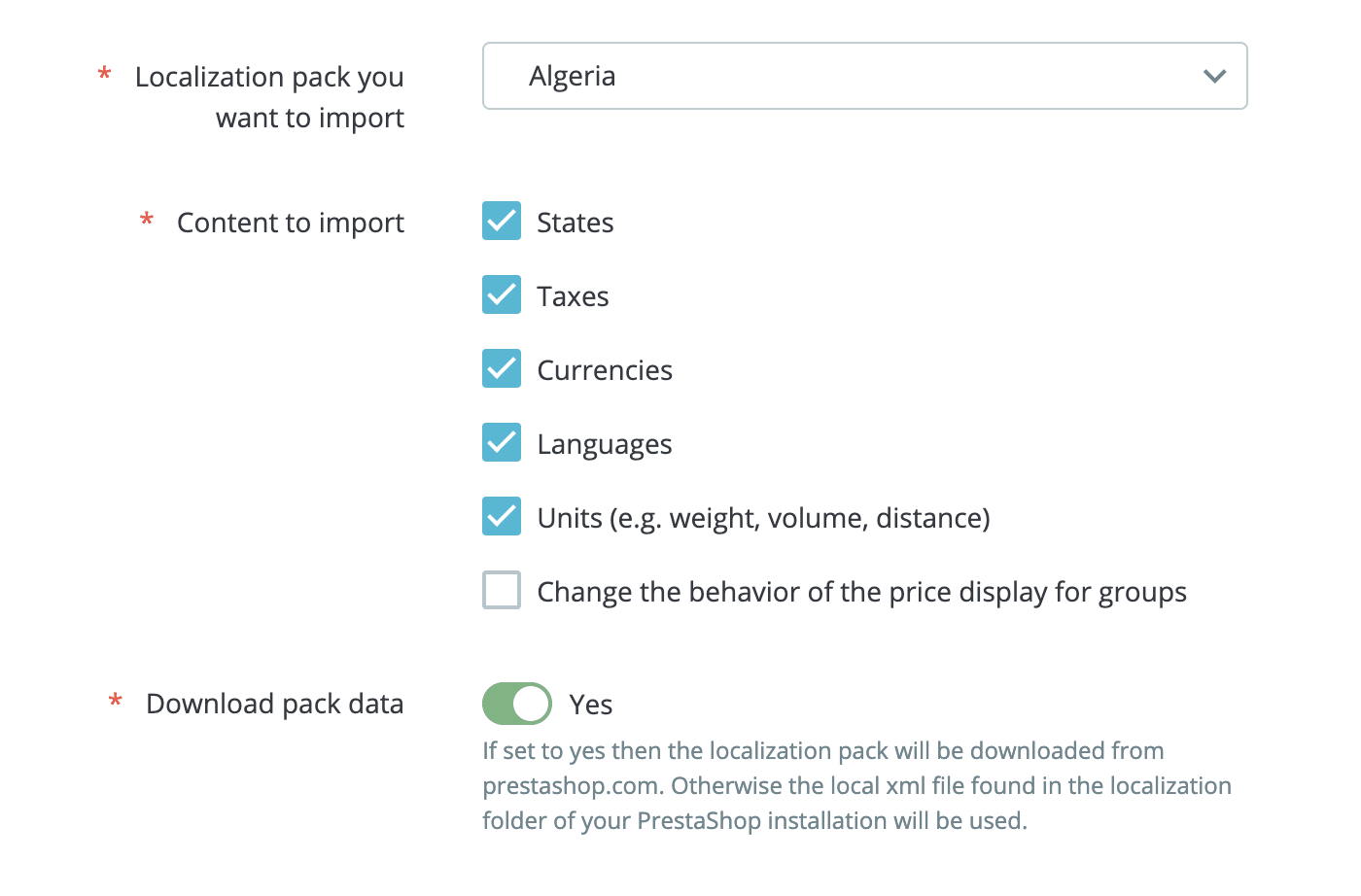Click the chevron arrow on the country selector
This screenshot has height=896, width=1361.
point(1213,76)
